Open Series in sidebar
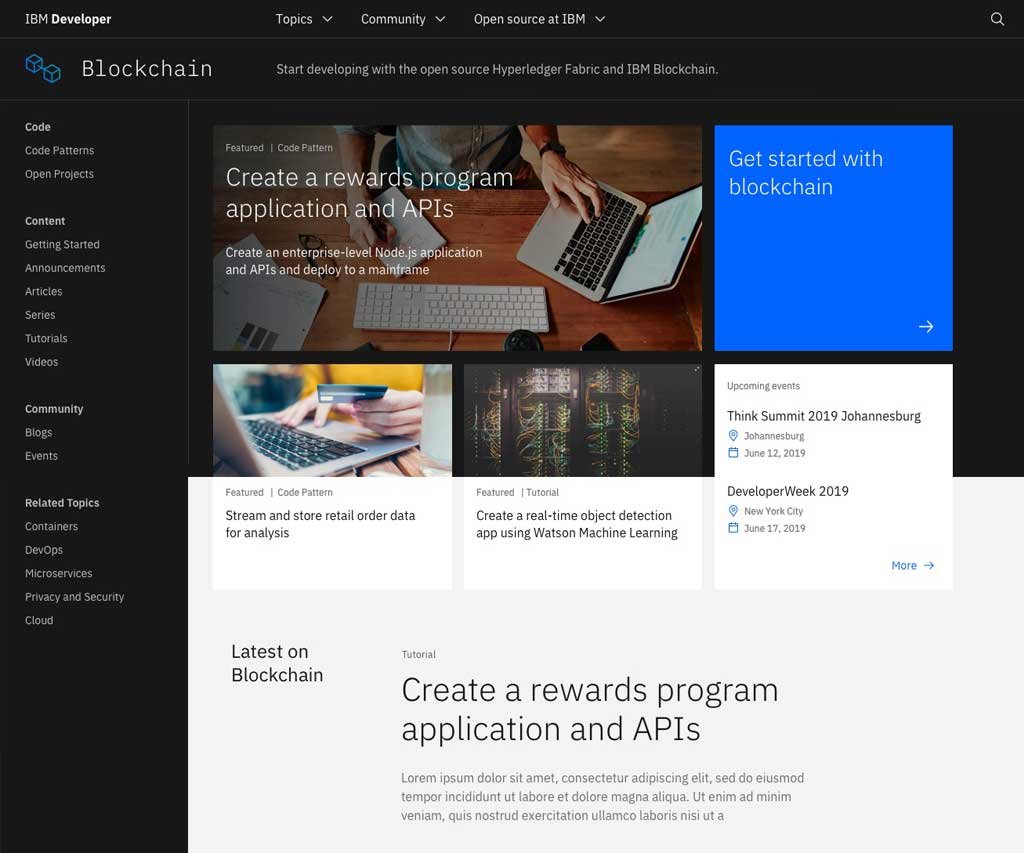 pyautogui.click(x=40, y=315)
